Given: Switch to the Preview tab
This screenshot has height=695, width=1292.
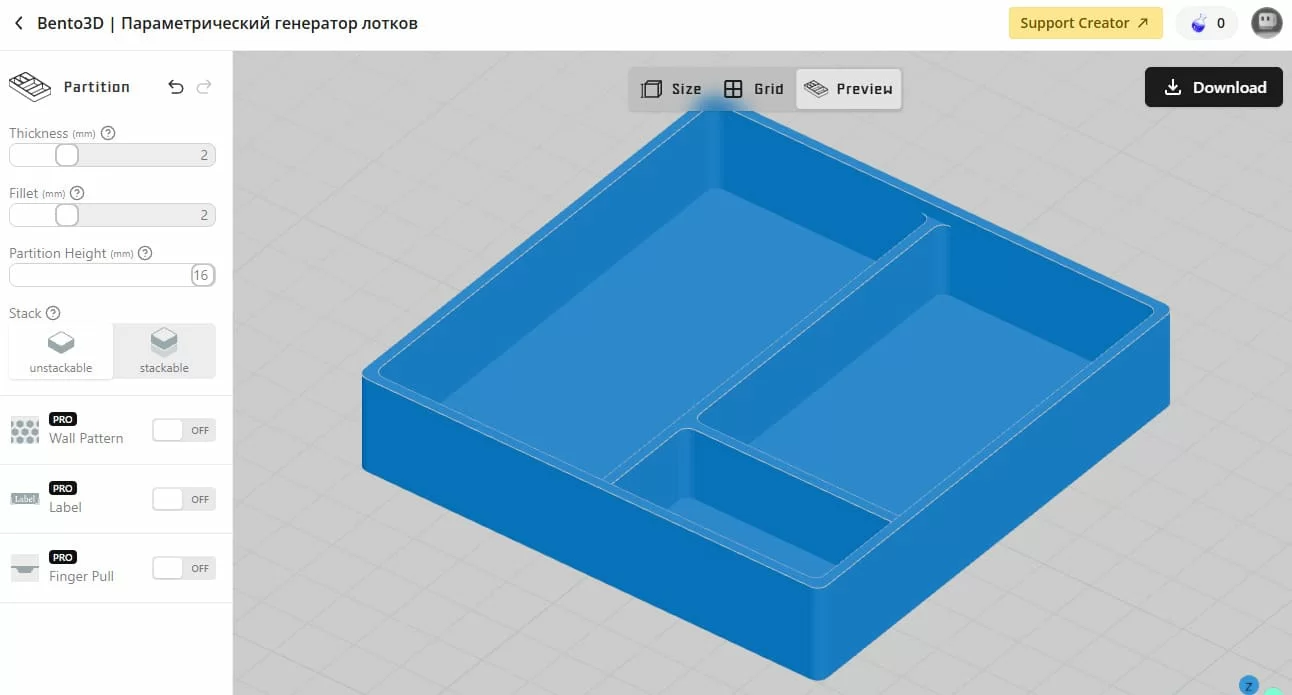Looking at the screenshot, I should 849,89.
